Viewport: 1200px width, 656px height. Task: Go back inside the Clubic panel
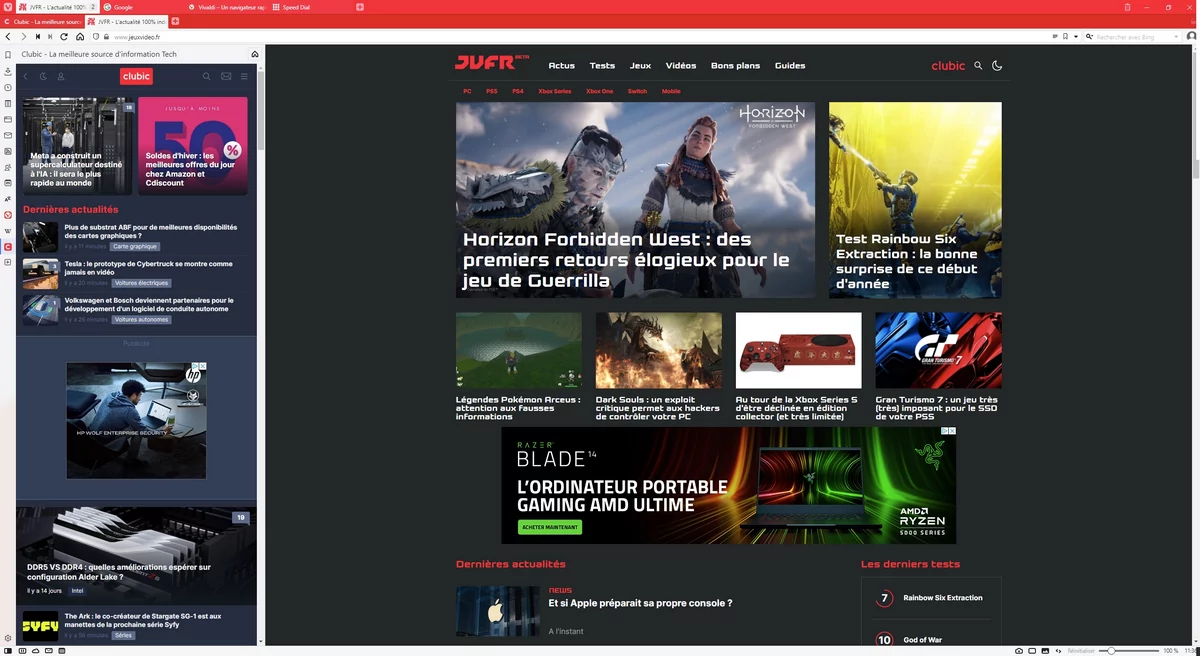tap(25, 76)
